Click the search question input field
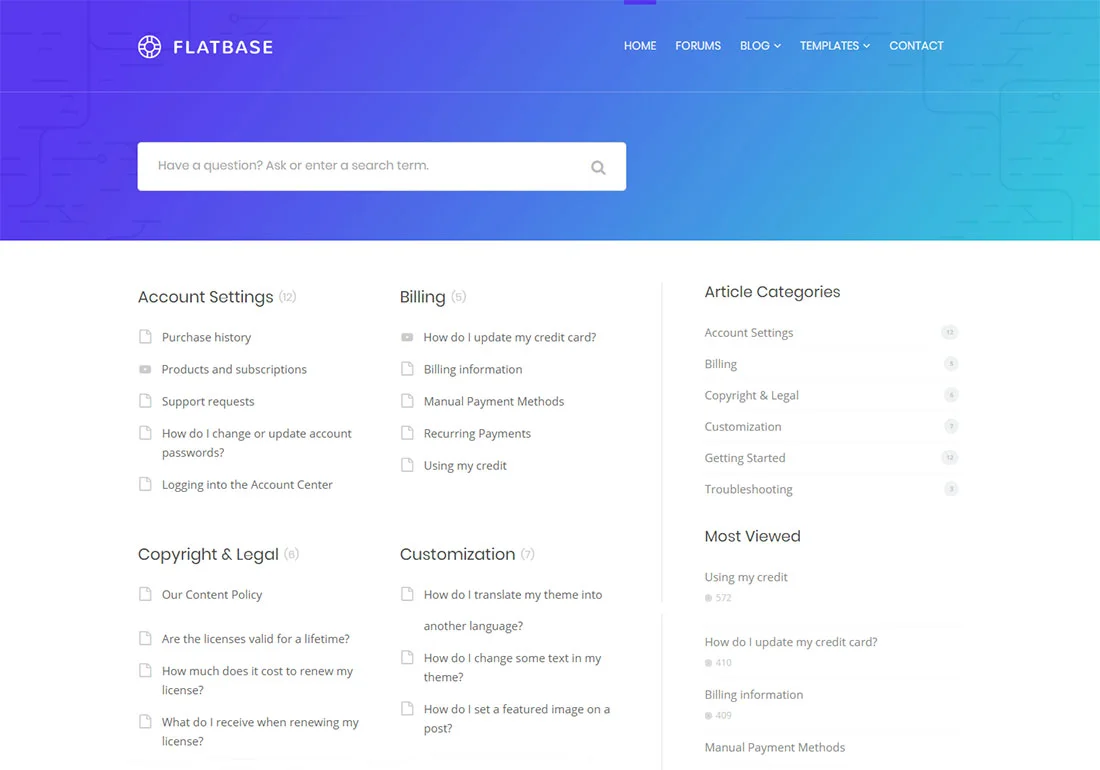The image size is (1100, 770). [x=360, y=166]
